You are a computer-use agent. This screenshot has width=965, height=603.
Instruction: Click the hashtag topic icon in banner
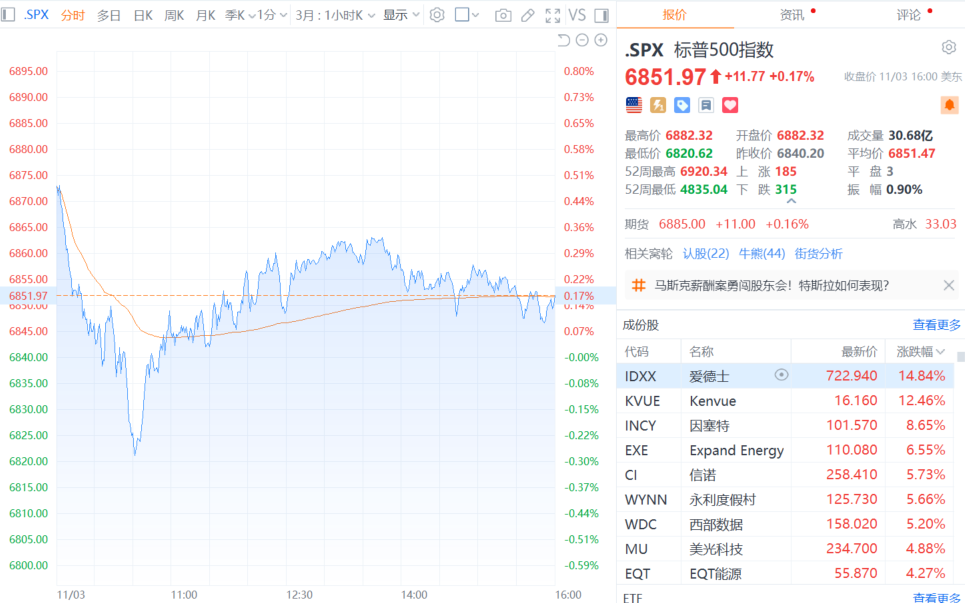(x=639, y=286)
